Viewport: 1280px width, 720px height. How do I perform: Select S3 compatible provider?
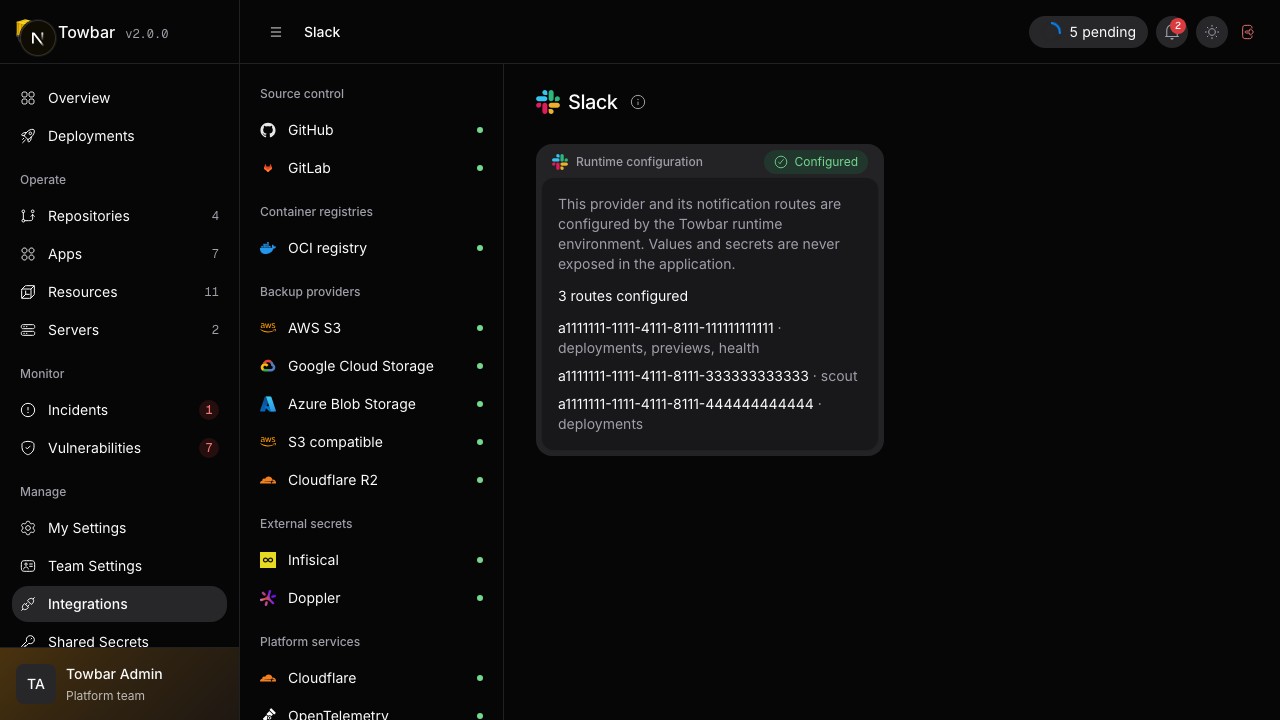pos(371,442)
